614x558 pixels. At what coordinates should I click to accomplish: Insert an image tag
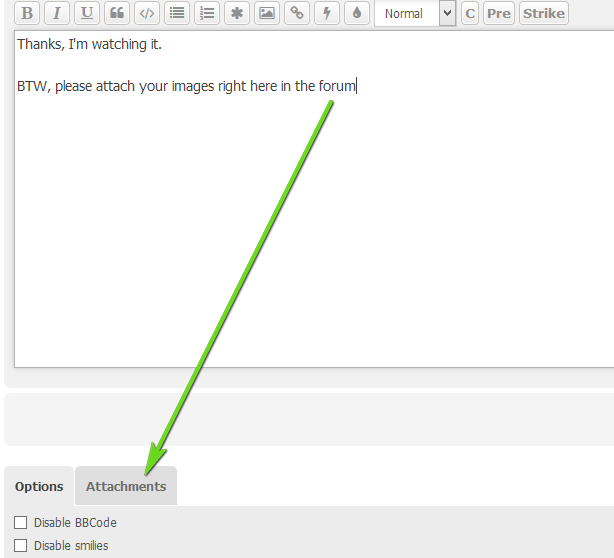266,13
